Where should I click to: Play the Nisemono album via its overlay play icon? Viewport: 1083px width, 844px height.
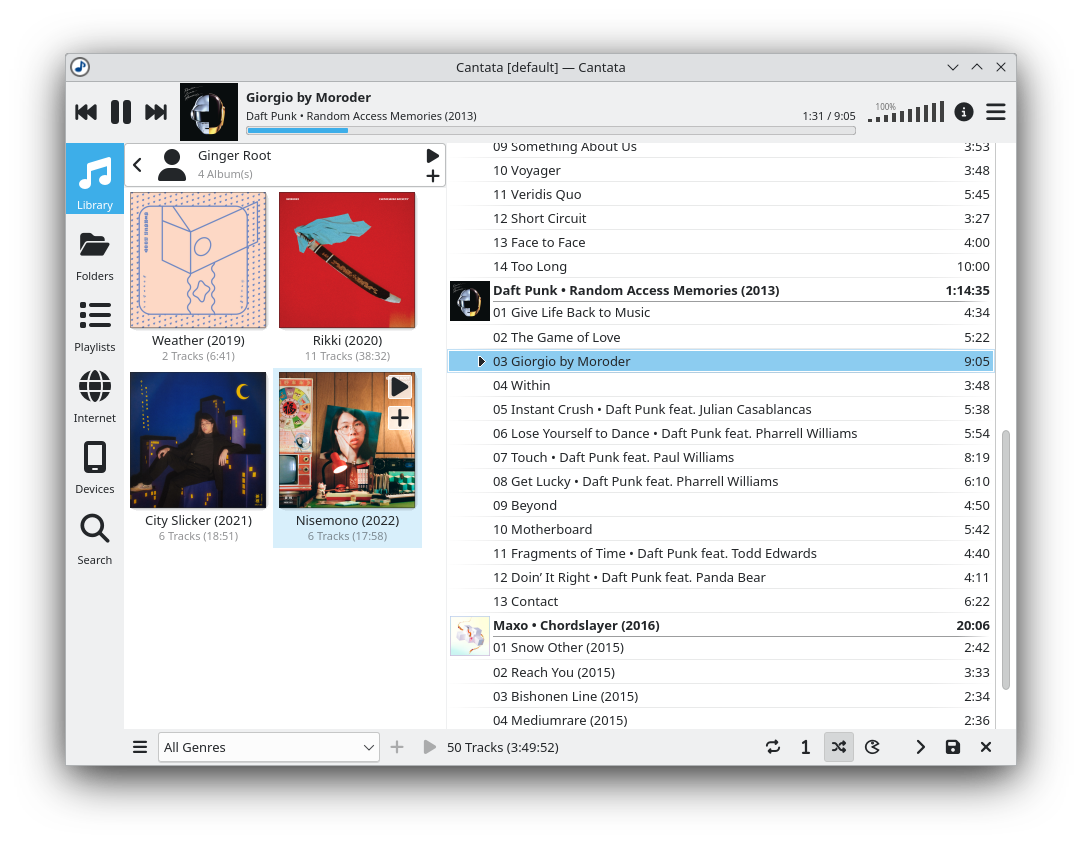coord(399,387)
